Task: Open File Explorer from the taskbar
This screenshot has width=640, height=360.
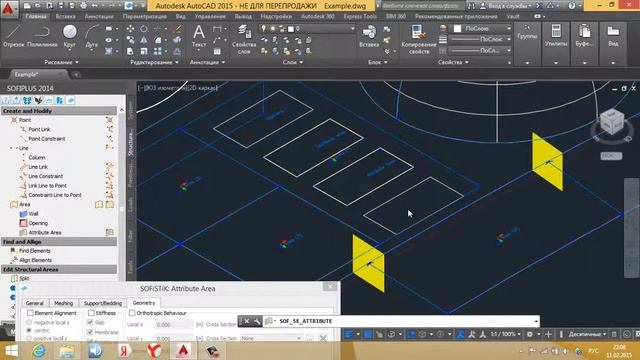Action: tap(67, 351)
